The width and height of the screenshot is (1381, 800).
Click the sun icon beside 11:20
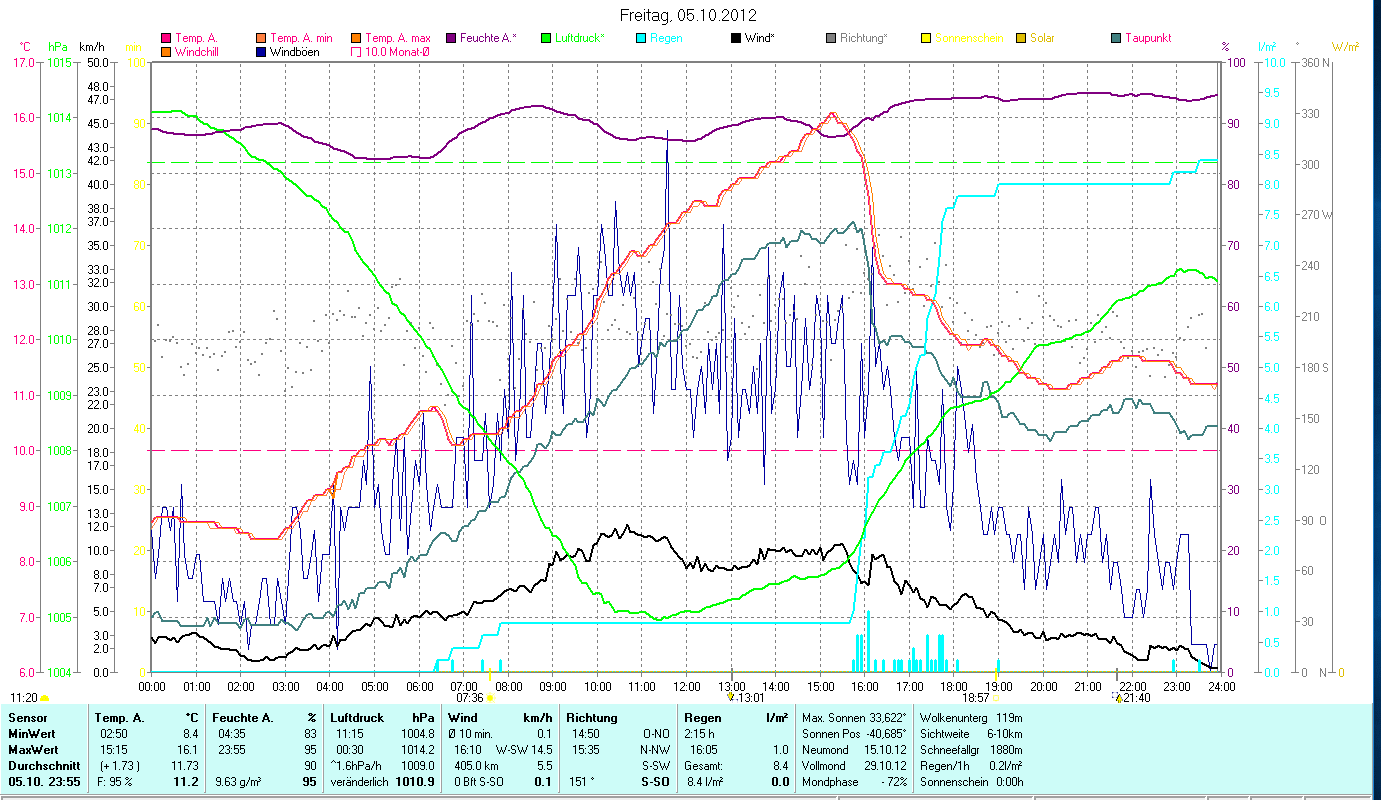pos(45,698)
